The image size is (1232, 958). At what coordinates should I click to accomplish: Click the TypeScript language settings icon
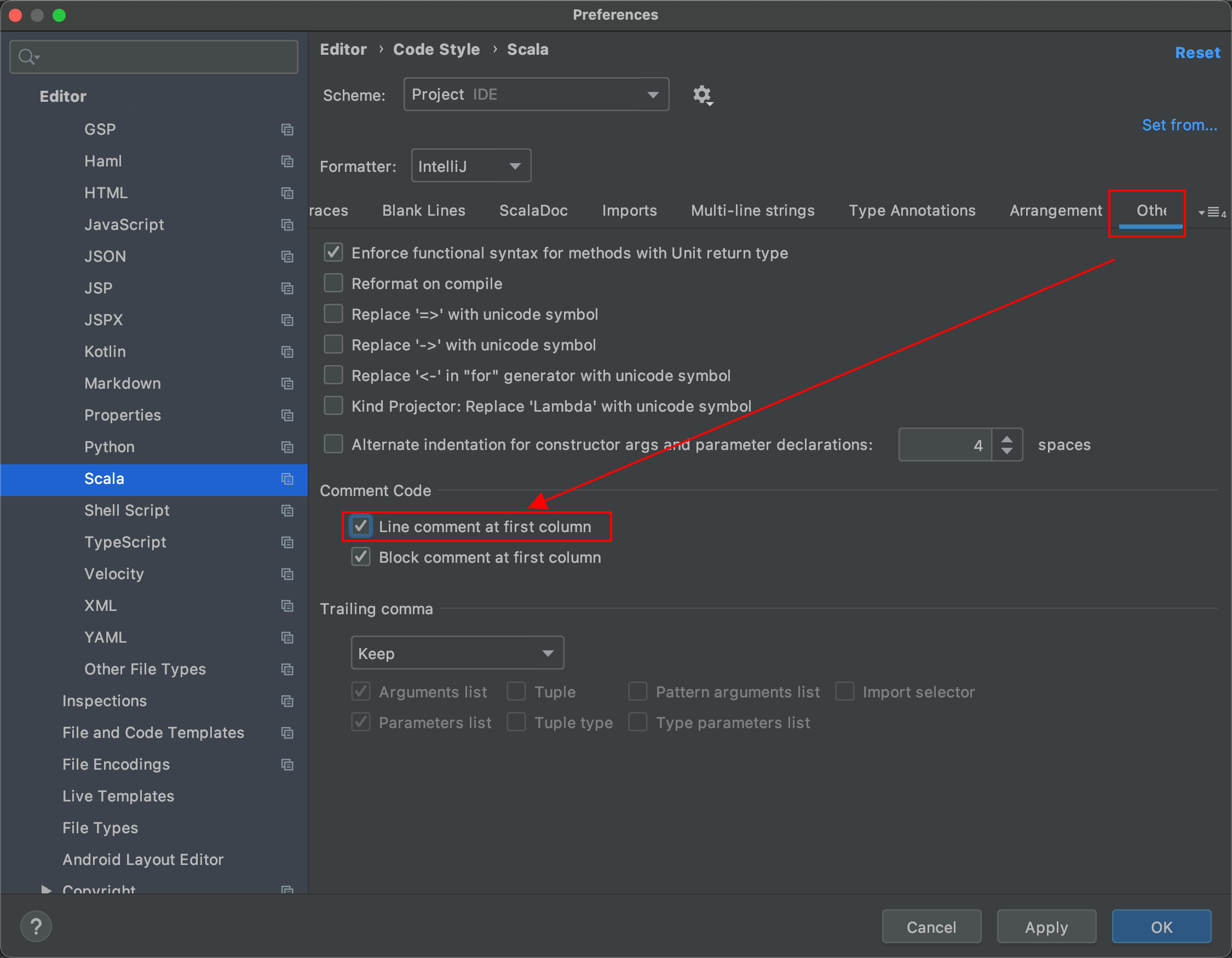tap(286, 541)
